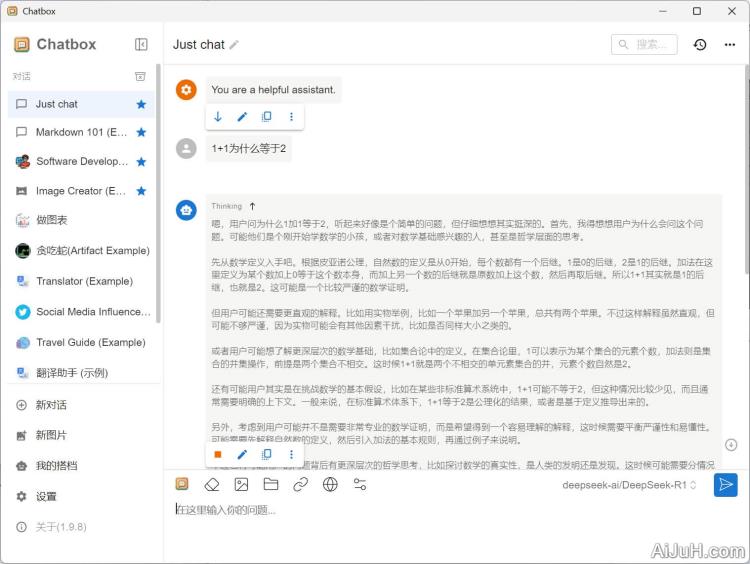This screenshot has width=750, height=564.
Task: Select the Travel Guide (Example) conversation
Action: [90, 342]
